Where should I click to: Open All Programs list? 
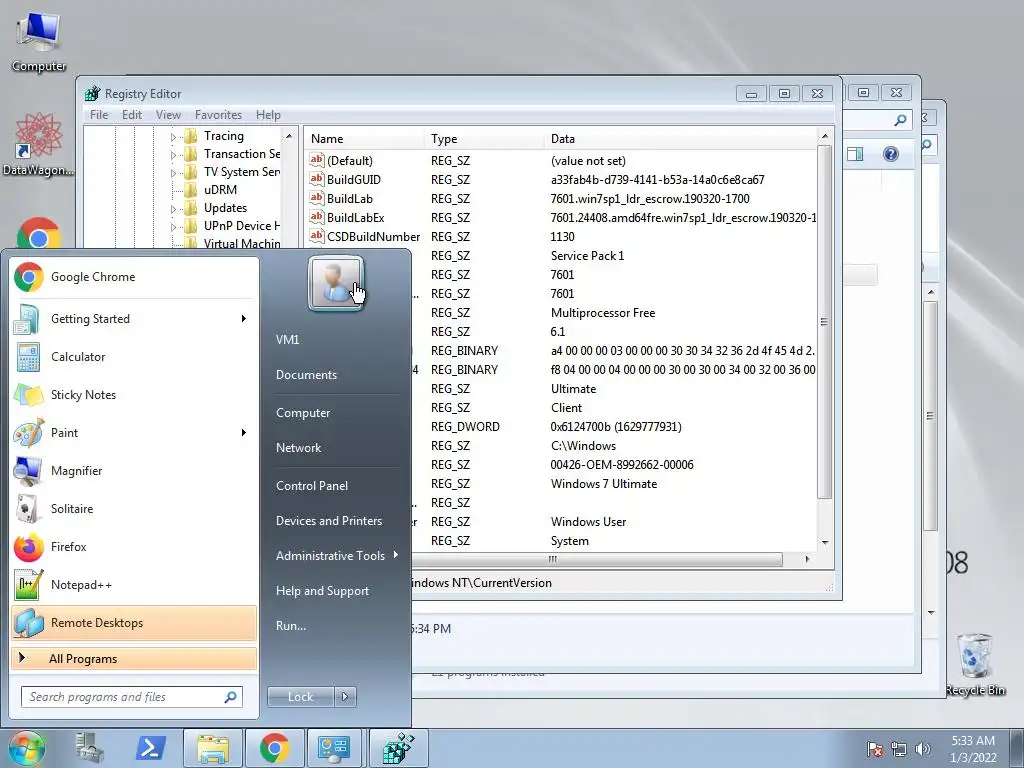tap(134, 659)
